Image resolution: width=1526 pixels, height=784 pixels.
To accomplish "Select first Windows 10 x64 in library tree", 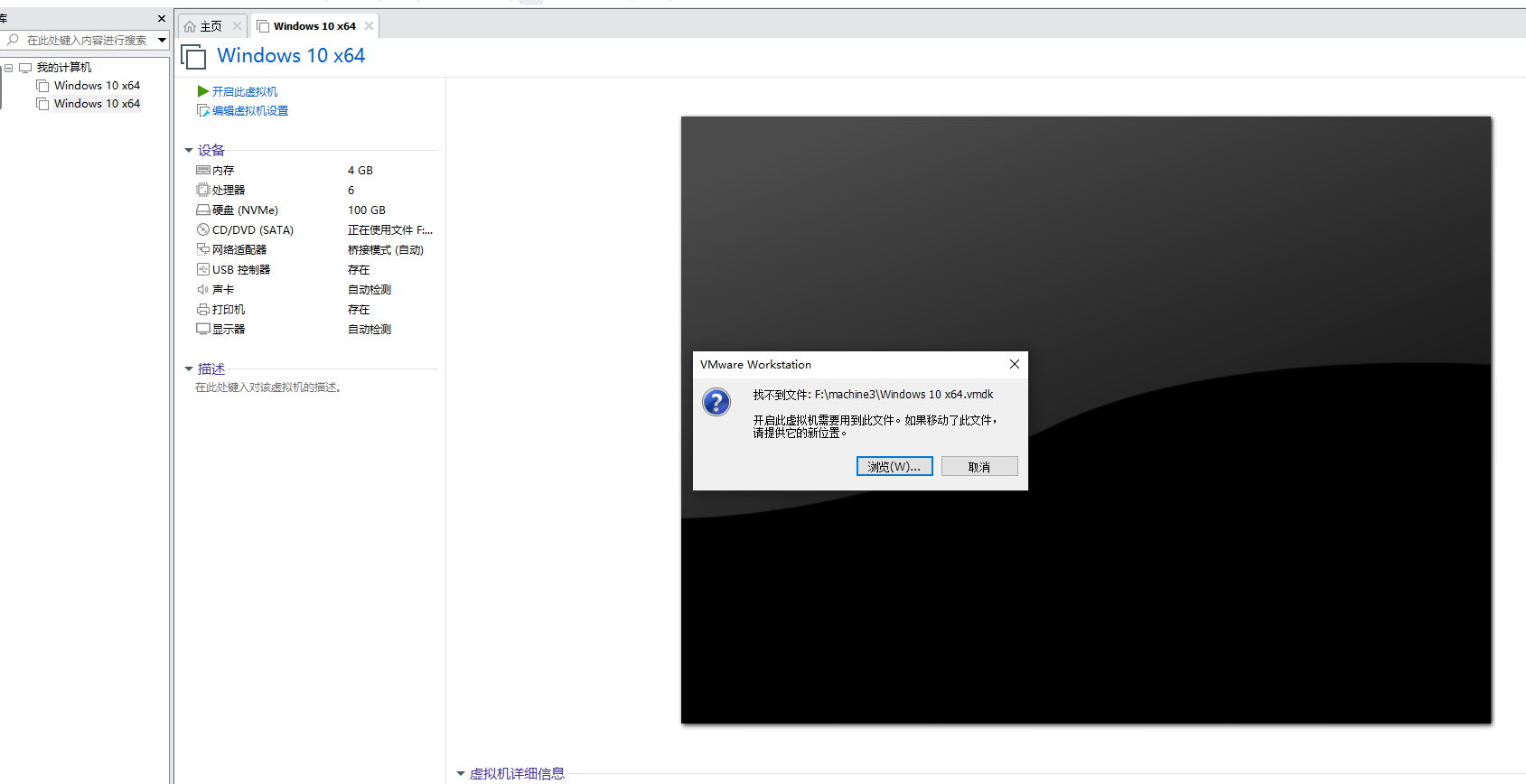I will pyautogui.click(x=97, y=86).
